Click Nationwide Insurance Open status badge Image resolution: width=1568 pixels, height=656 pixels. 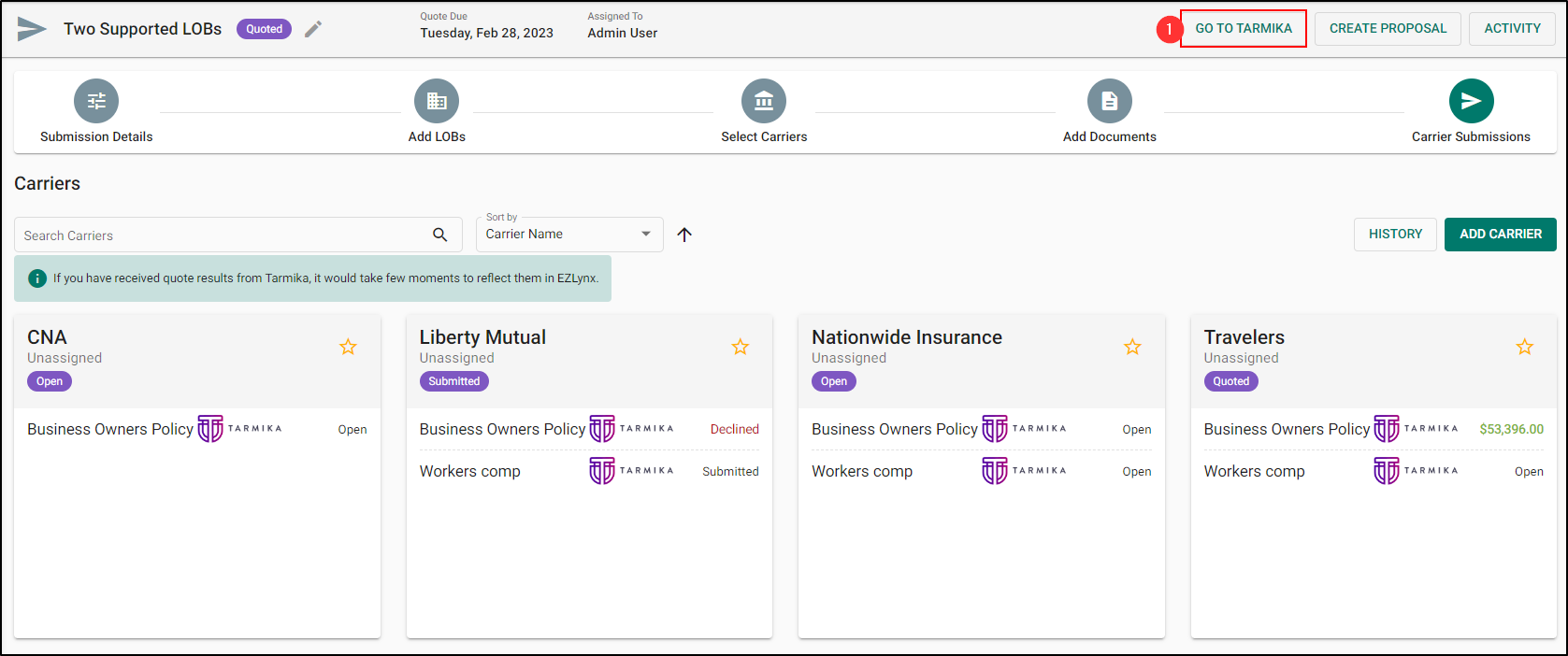click(834, 381)
